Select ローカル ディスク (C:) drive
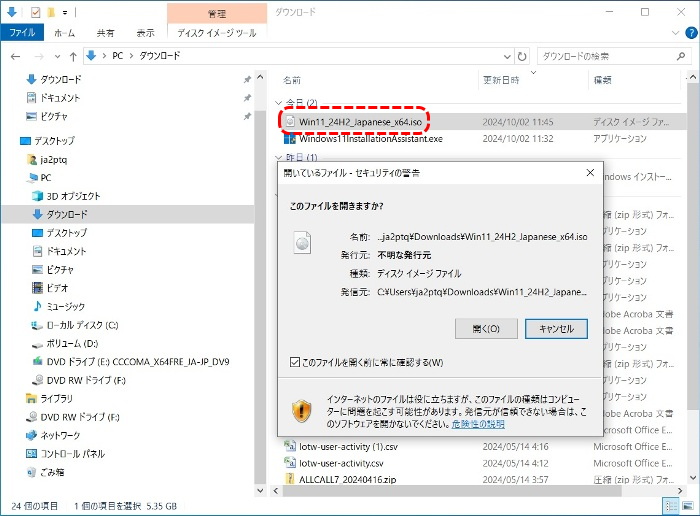Viewport: 700px width, 516px height. [76, 325]
